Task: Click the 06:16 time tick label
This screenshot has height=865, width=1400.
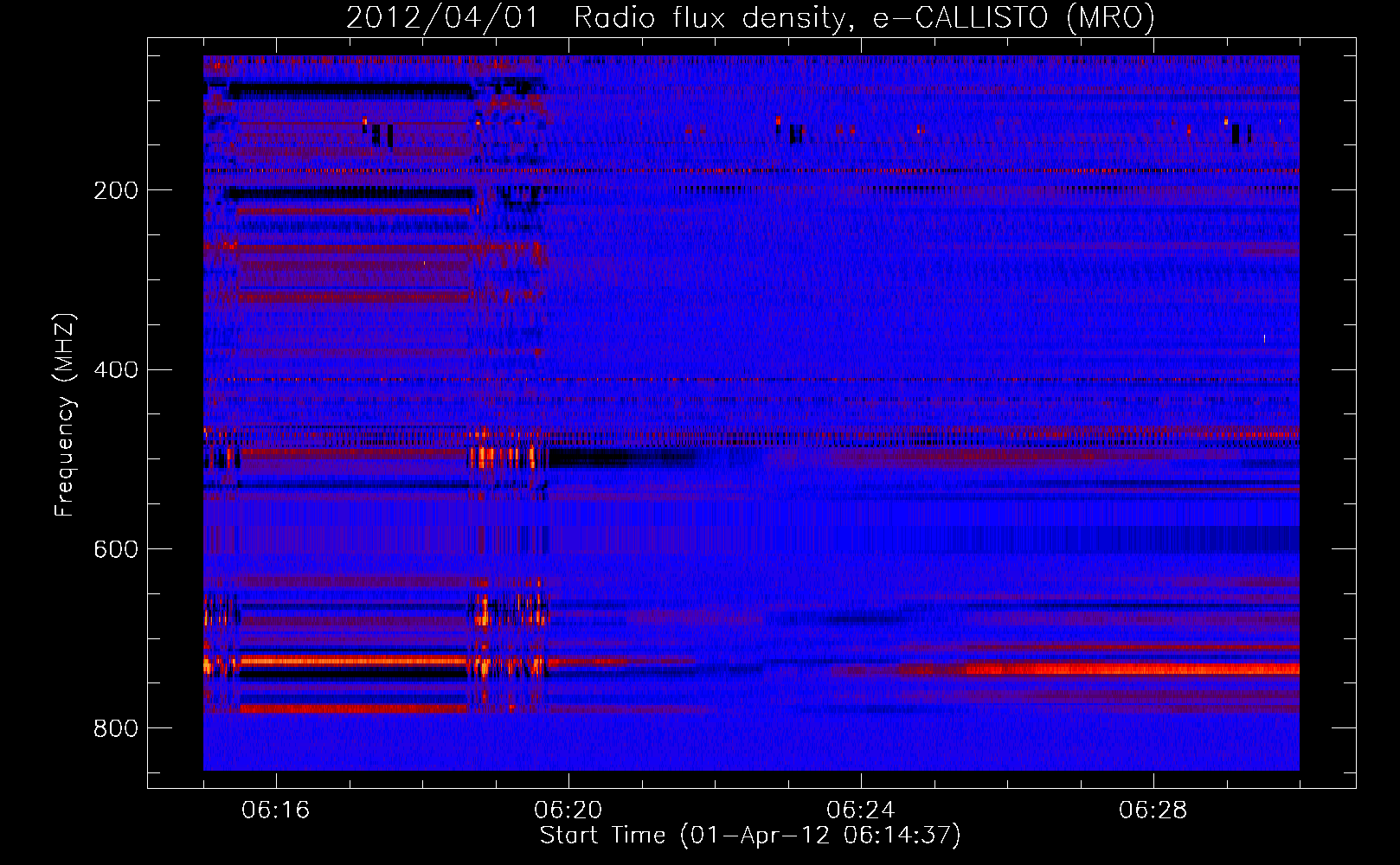Action: (x=275, y=811)
